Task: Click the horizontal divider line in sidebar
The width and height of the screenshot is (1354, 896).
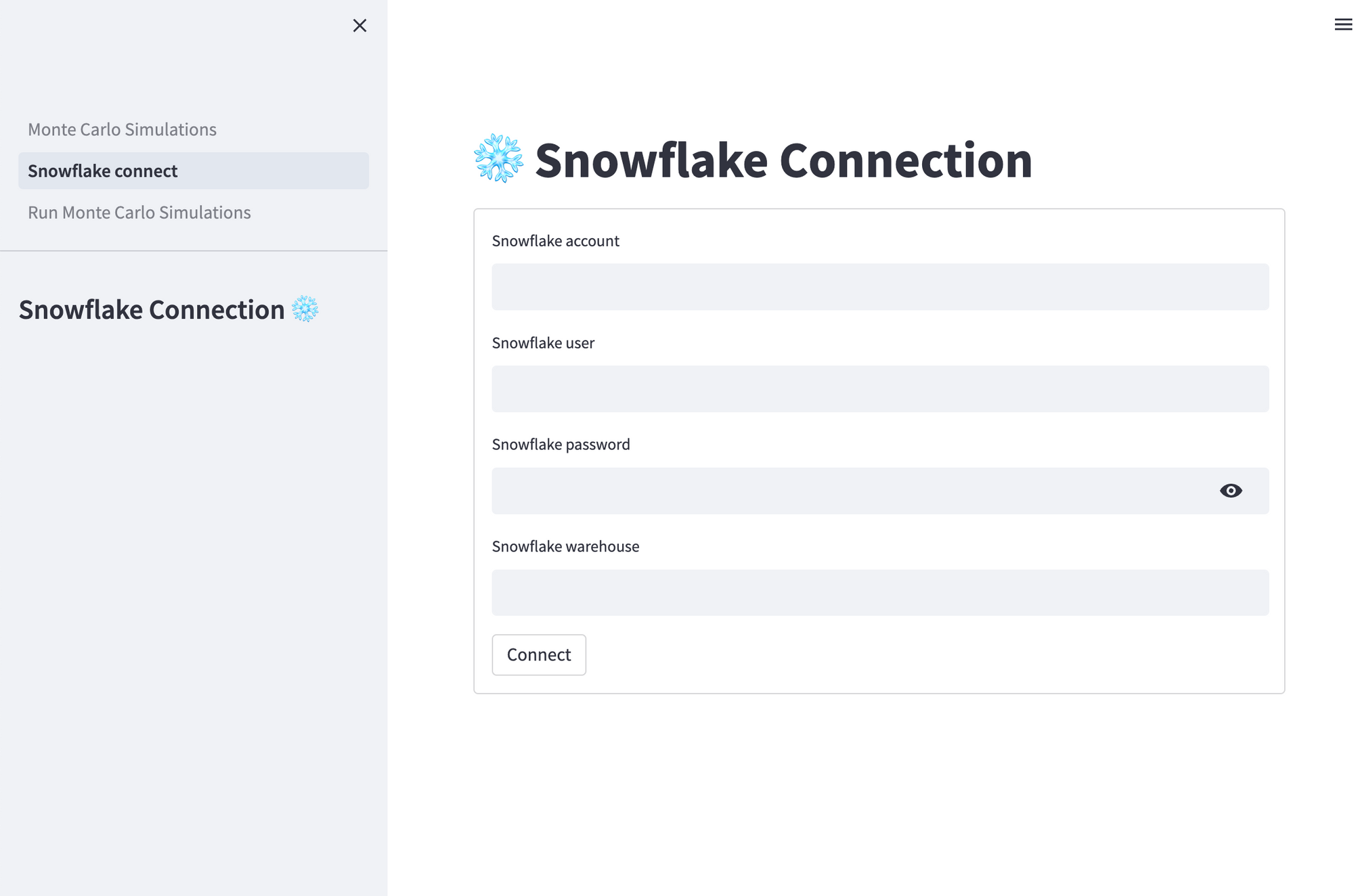Action: pyautogui.click(x=194, y=251)
